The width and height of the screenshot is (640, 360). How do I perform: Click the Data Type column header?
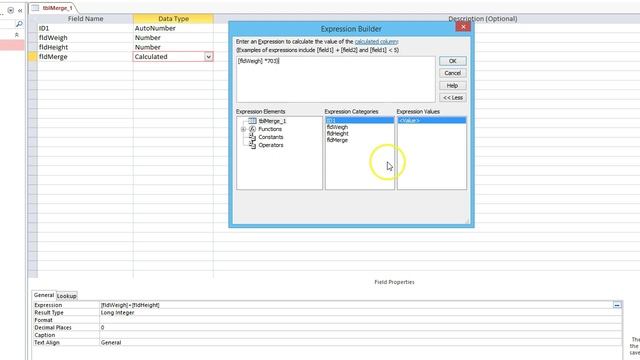pos(173,19)
